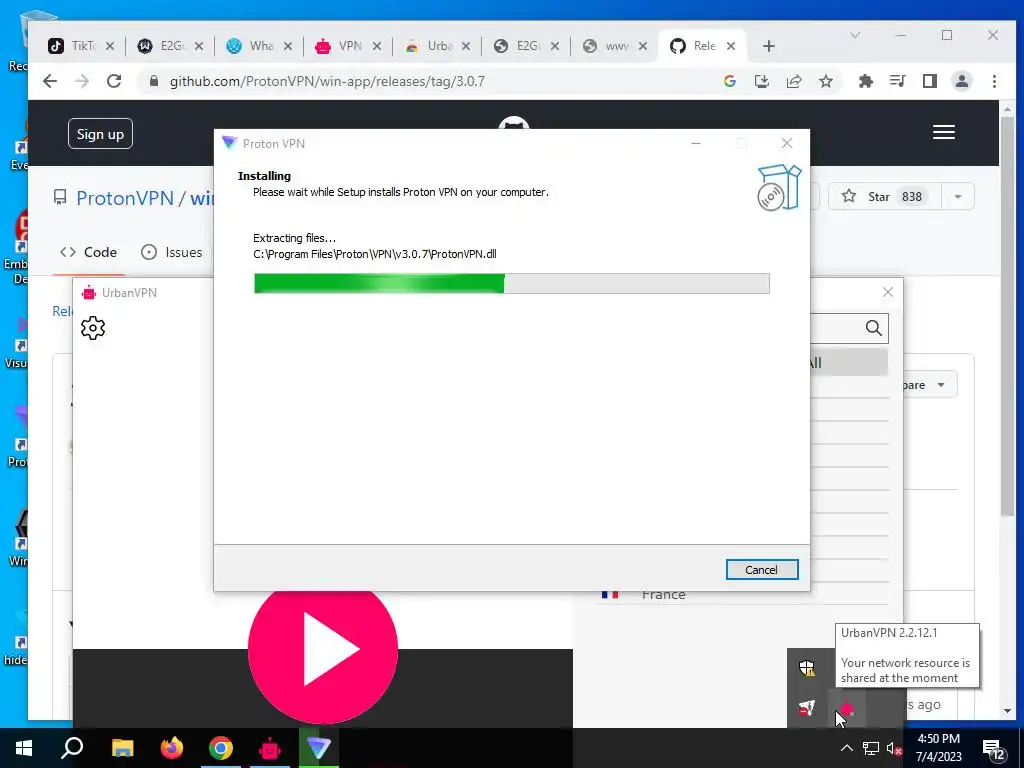
Task: Open Chrome tab search chevron
Action: click(x=854, y=35)
